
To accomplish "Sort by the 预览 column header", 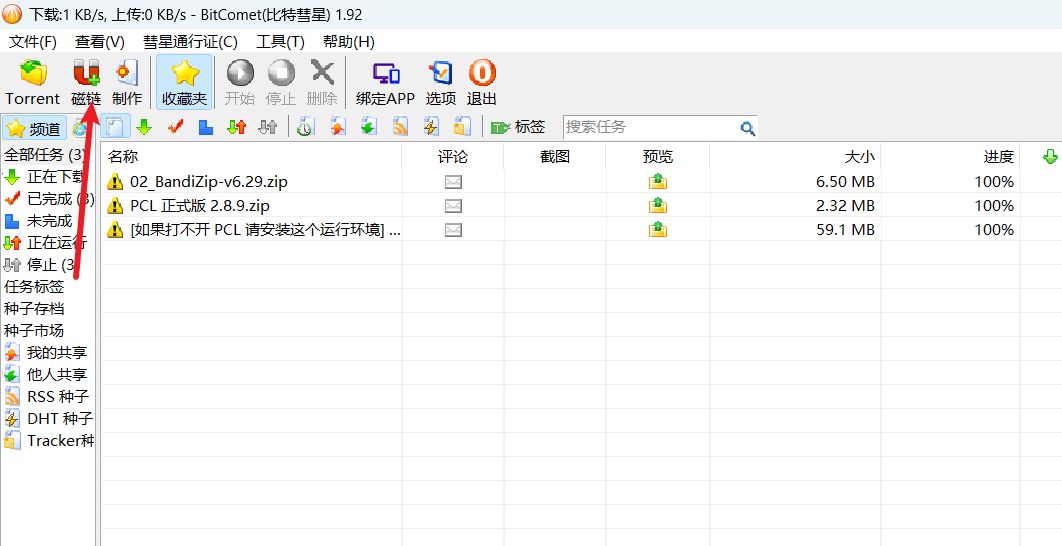I will 658,156.
